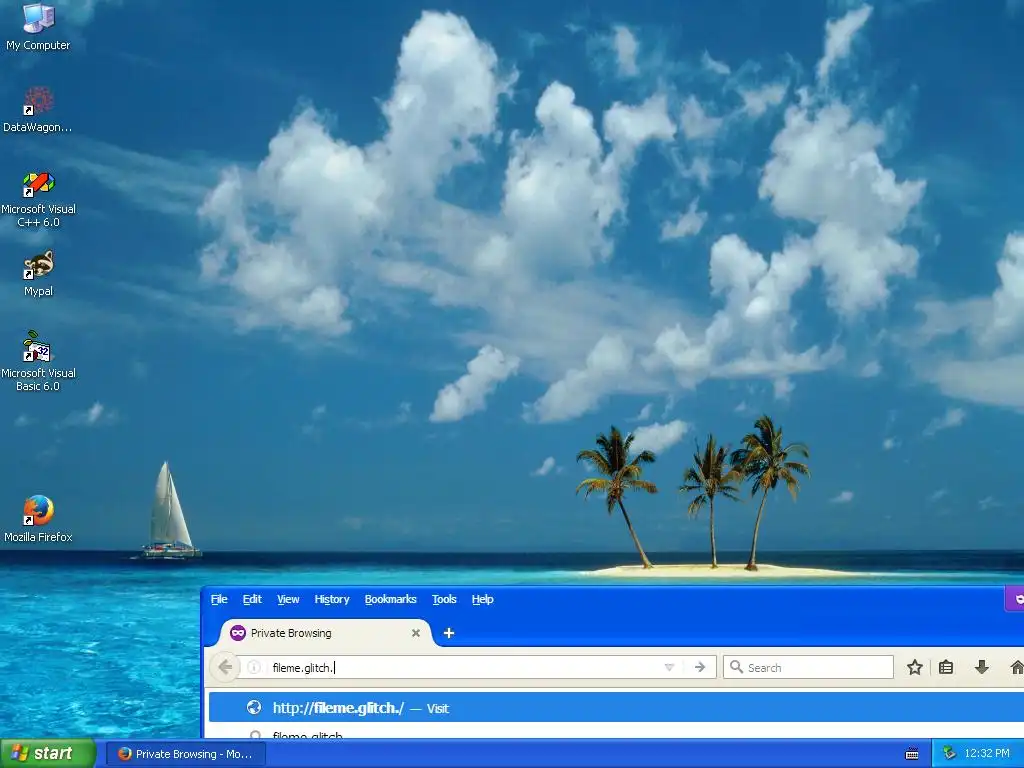
Task: Show site information icon in address bar
Action: [254, 667]
